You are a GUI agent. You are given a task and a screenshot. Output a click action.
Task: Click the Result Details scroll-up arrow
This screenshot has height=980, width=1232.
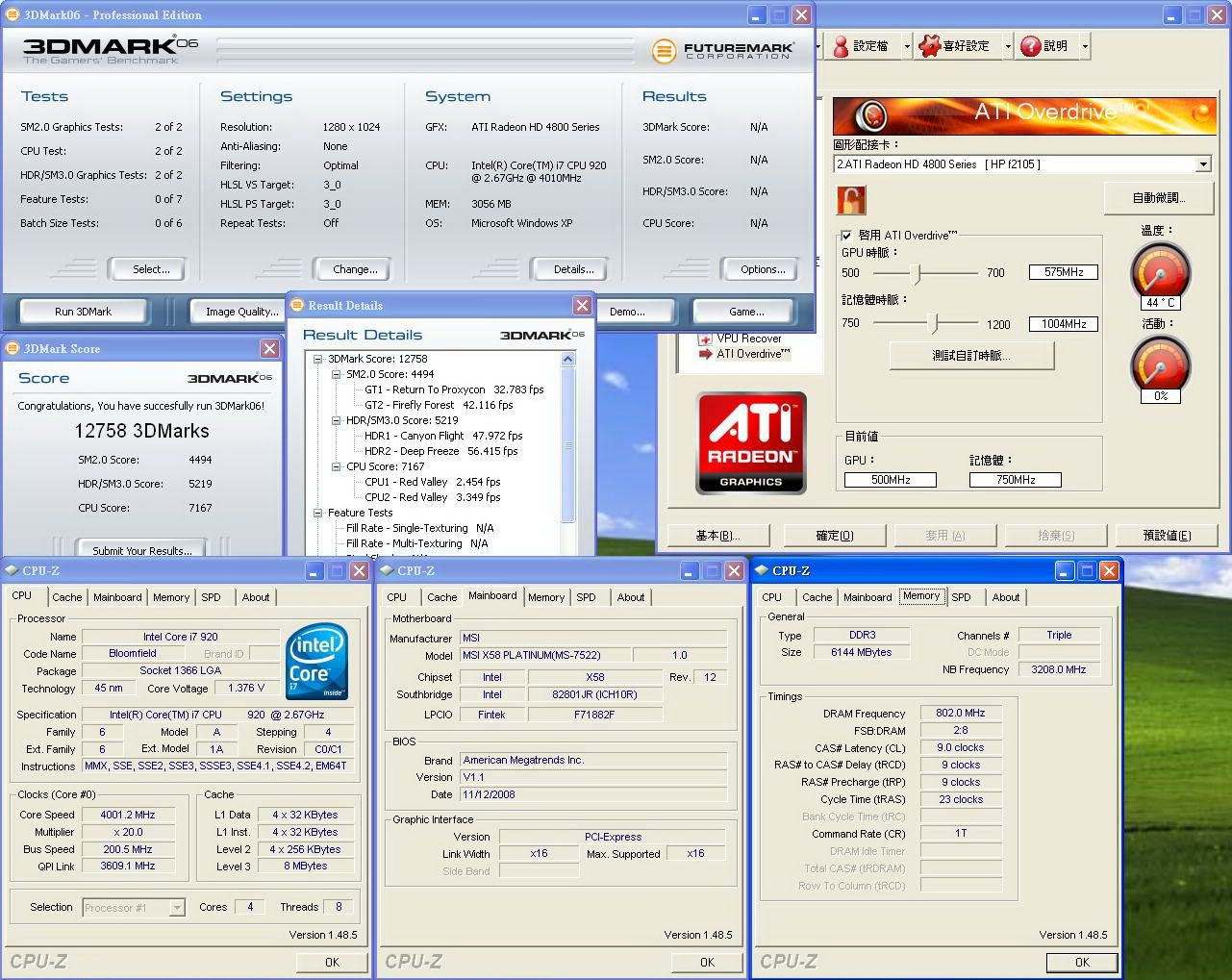click(x=567, y=359)
